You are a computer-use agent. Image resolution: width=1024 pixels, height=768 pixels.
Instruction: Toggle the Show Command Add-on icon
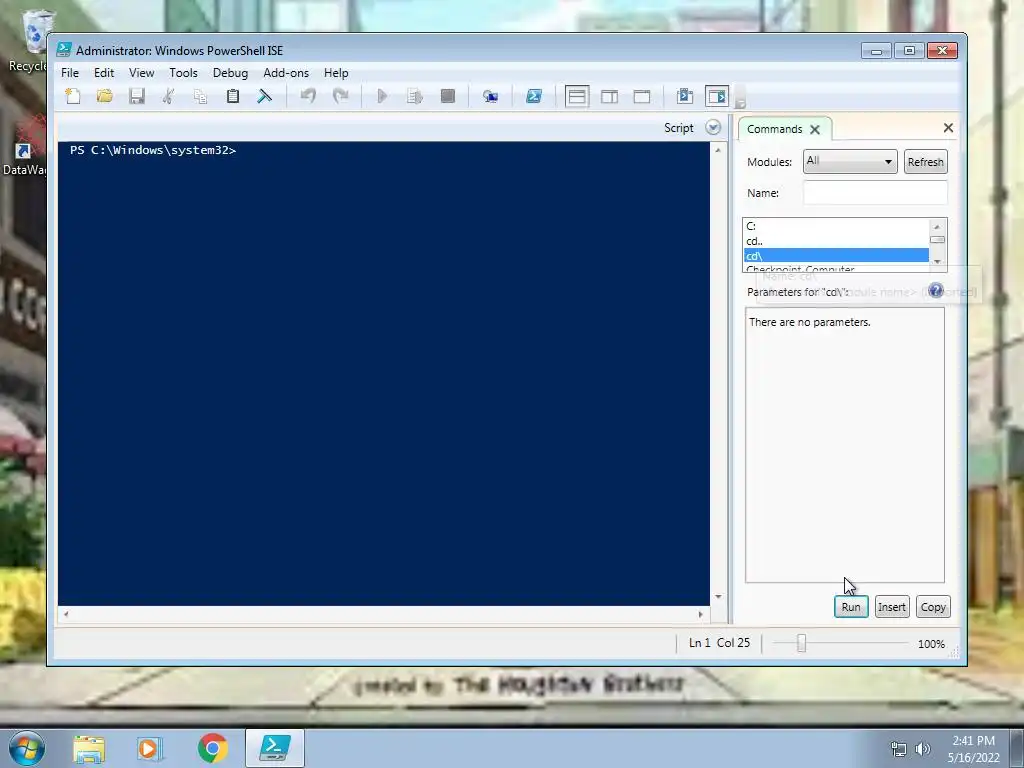(x=716, y=97)
